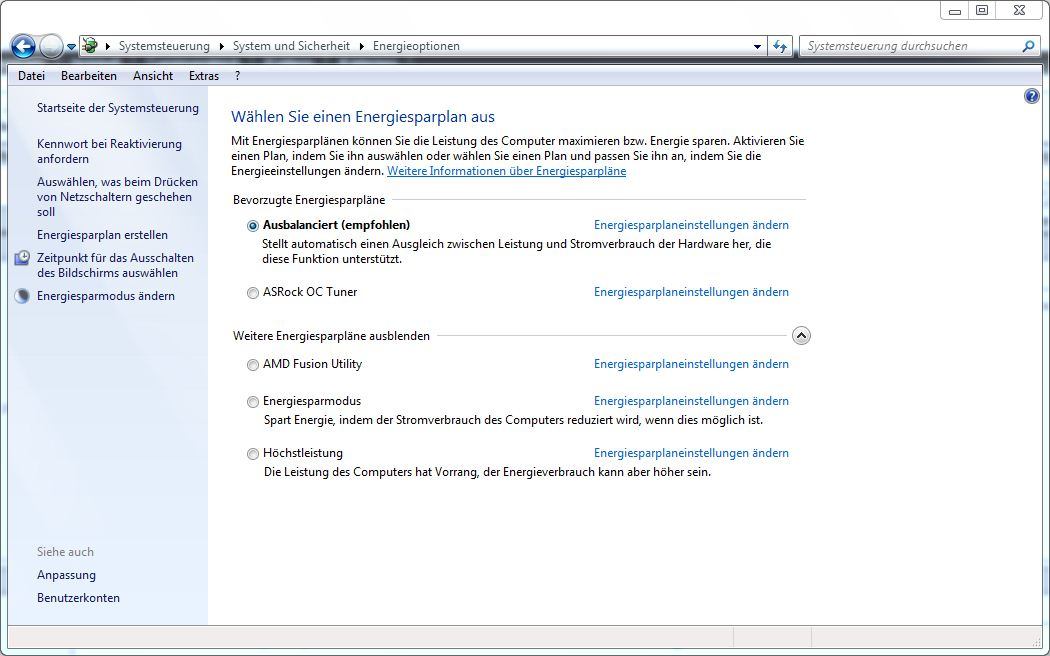Click the clock icon beside Zeitpunkt für das Ausschalten
The image size is (1050, 656).
22,258
